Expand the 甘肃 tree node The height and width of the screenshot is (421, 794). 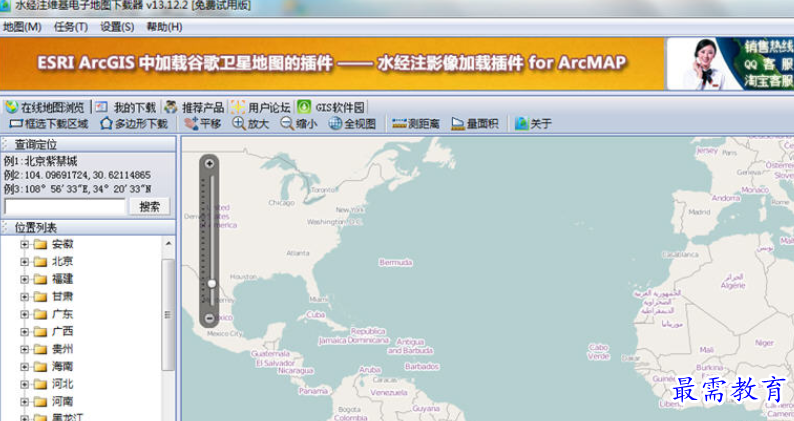(x=24, y=296)
